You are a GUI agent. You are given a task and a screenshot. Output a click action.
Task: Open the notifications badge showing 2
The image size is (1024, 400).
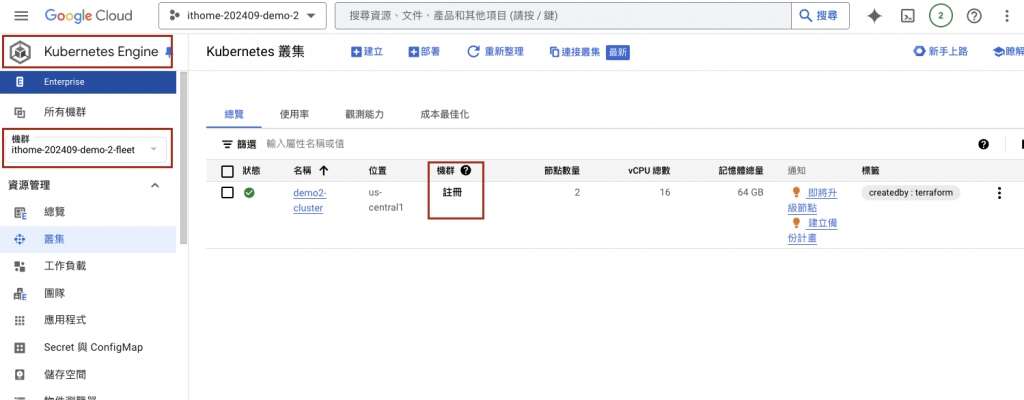tap(940, 16)
